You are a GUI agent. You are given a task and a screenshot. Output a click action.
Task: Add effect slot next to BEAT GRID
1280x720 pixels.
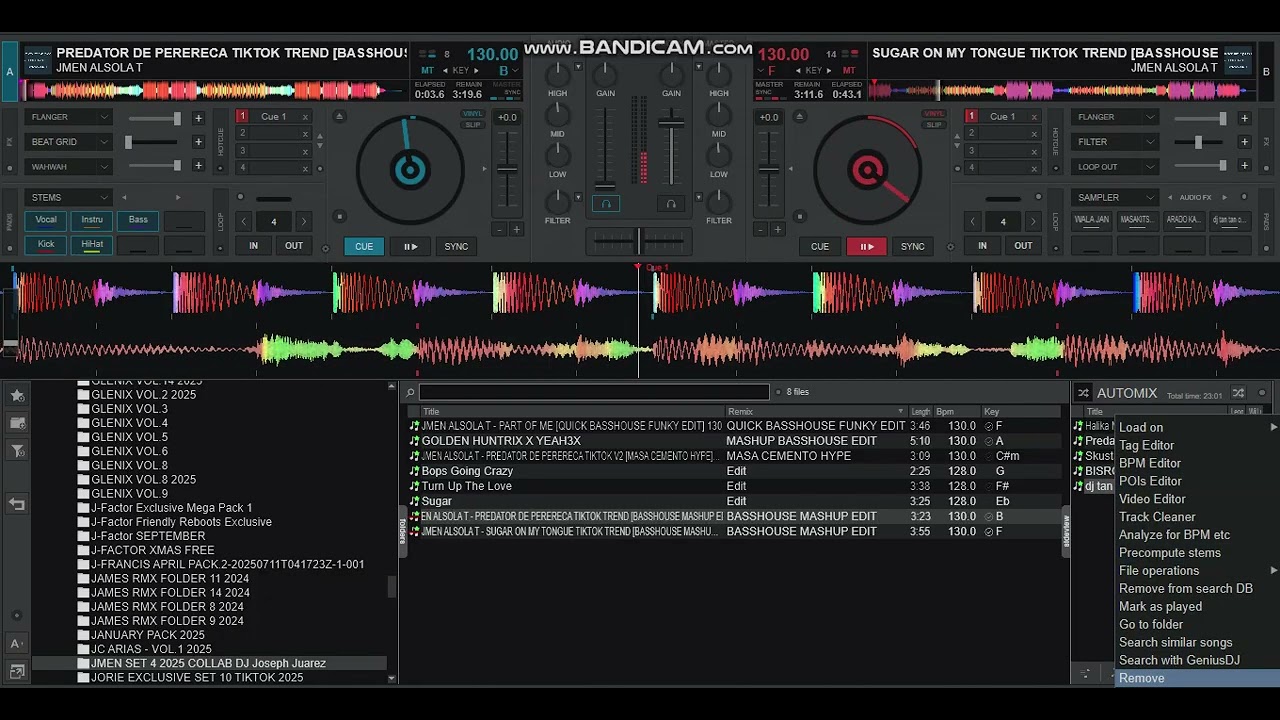pos(198,142)
